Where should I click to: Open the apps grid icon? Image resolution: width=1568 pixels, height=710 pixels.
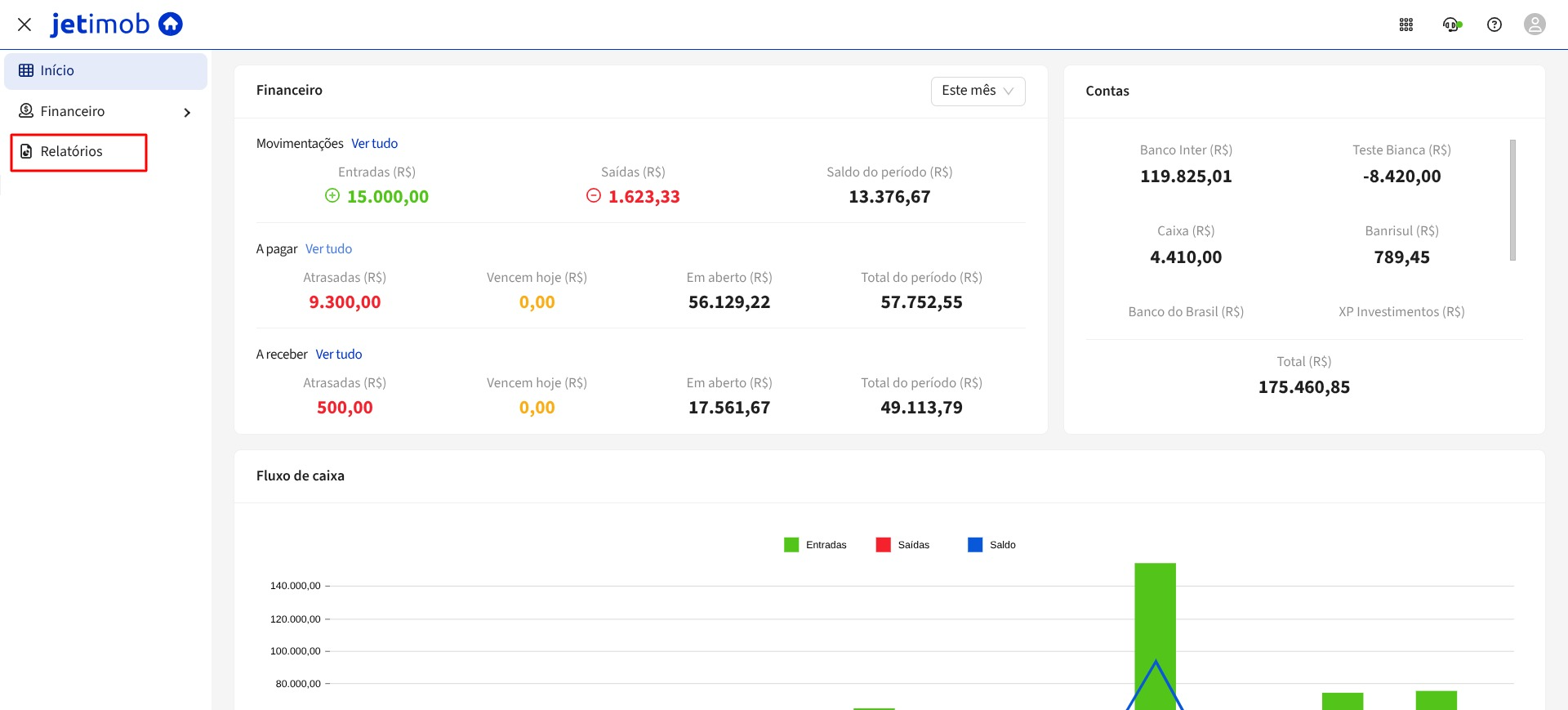pyautogui.click(x=1405, y=25)
